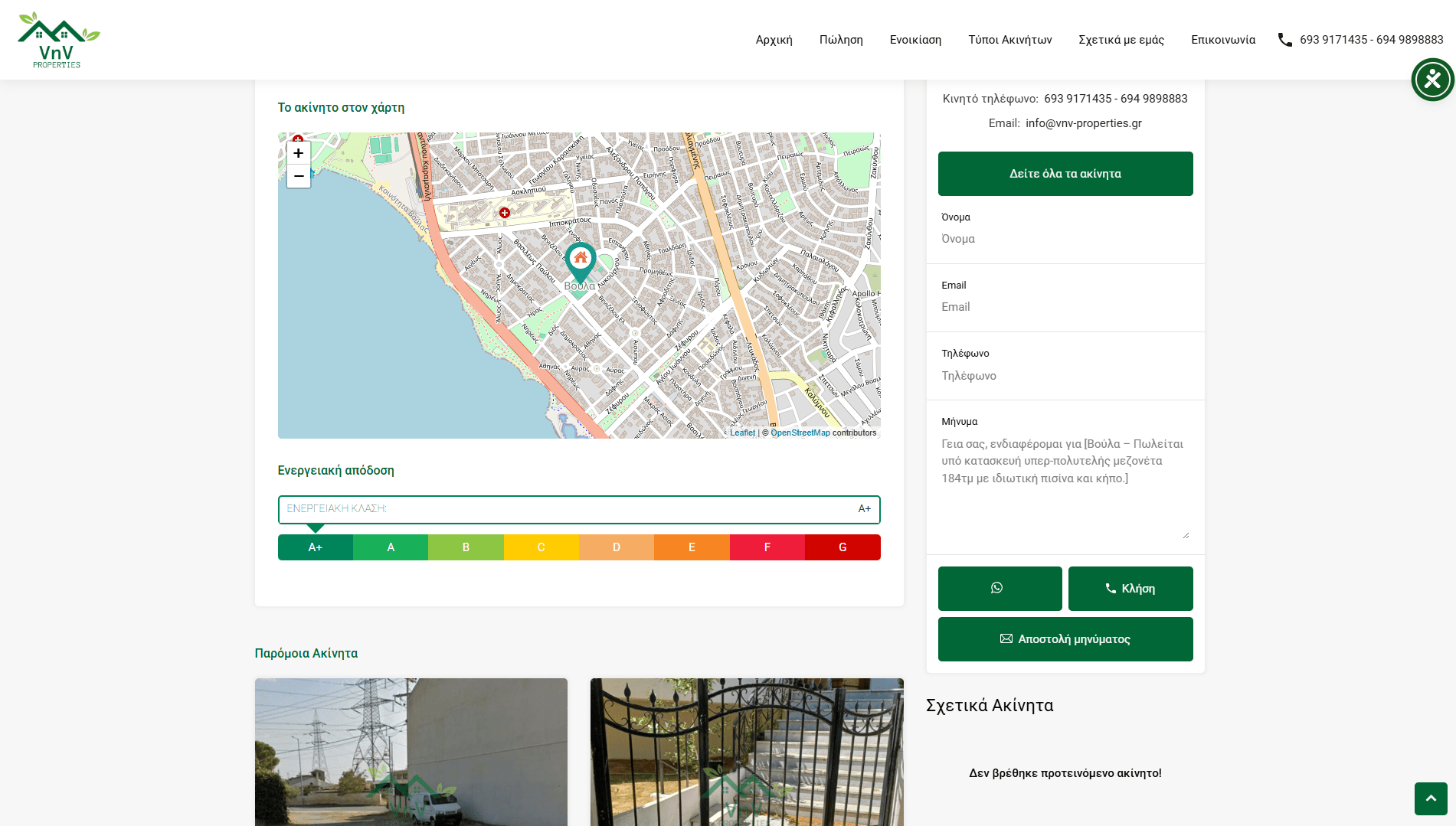Viewport: 1456px width, 826px height.
Task: Open the Αρχική menu item
Action: (774, 40)
